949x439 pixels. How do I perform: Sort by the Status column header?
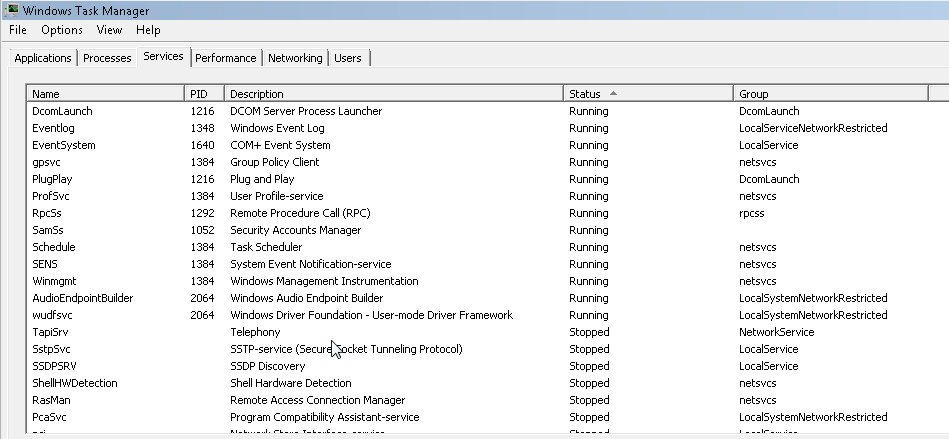[648, 94]
